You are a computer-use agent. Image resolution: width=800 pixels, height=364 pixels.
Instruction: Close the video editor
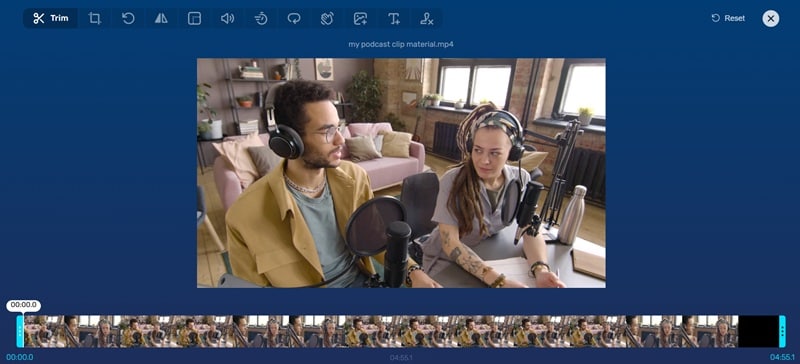(770, 18)
